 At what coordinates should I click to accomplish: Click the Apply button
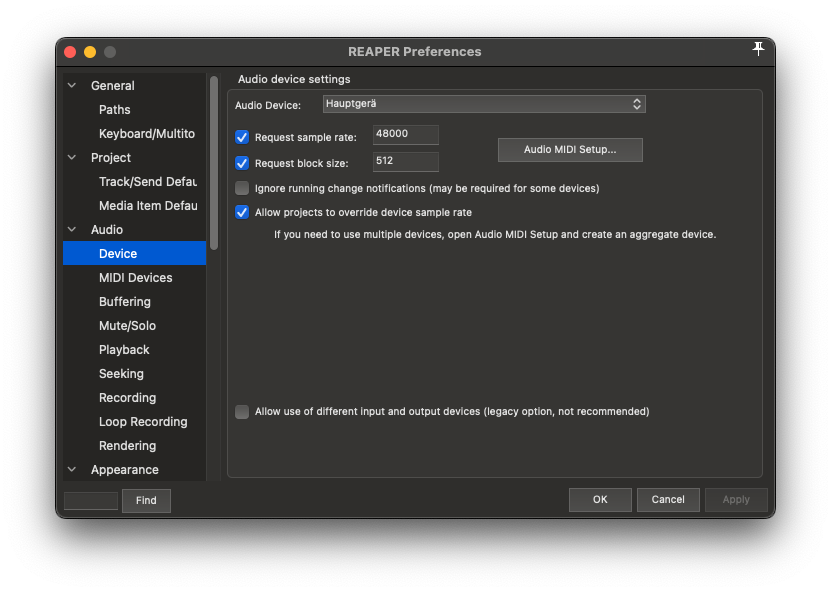pyautogui.click(x=736, y=500)
